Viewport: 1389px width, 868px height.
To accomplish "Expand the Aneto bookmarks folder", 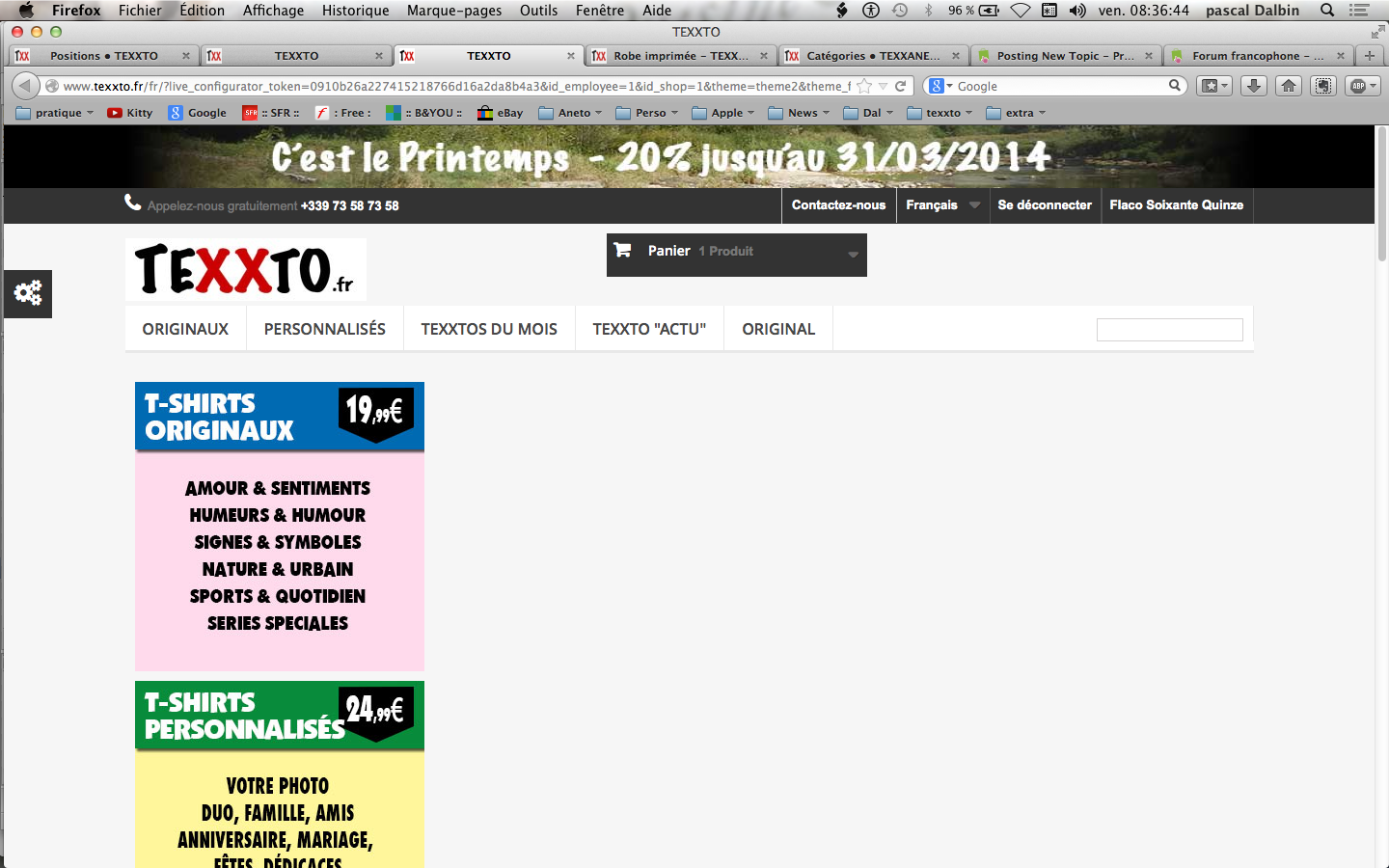I will [570, 113].
